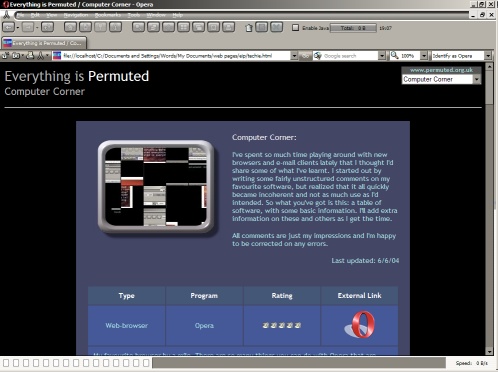Image resolution: width=498 pixels, height=372 pixels.
Task: Open the Wand icon dropdown arrow
Action: click(47, 56)
